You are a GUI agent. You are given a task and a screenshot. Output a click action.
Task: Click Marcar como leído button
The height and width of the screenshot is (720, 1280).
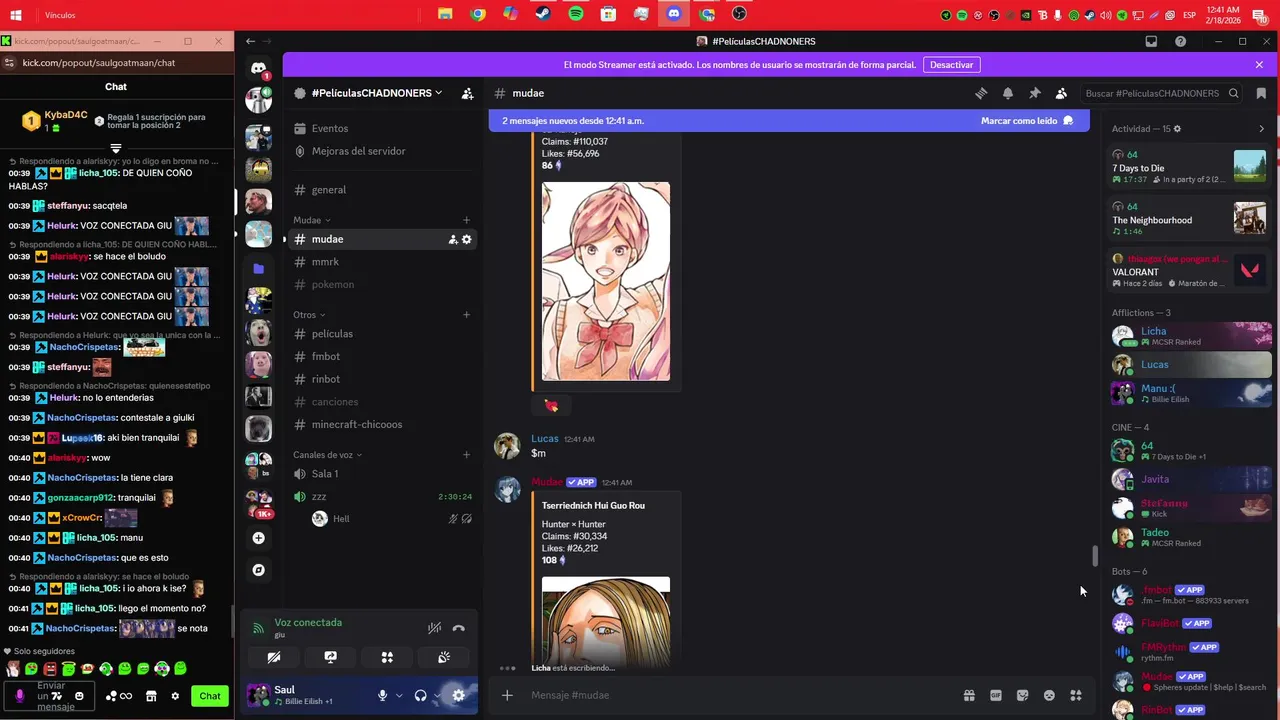point(1027,120)
